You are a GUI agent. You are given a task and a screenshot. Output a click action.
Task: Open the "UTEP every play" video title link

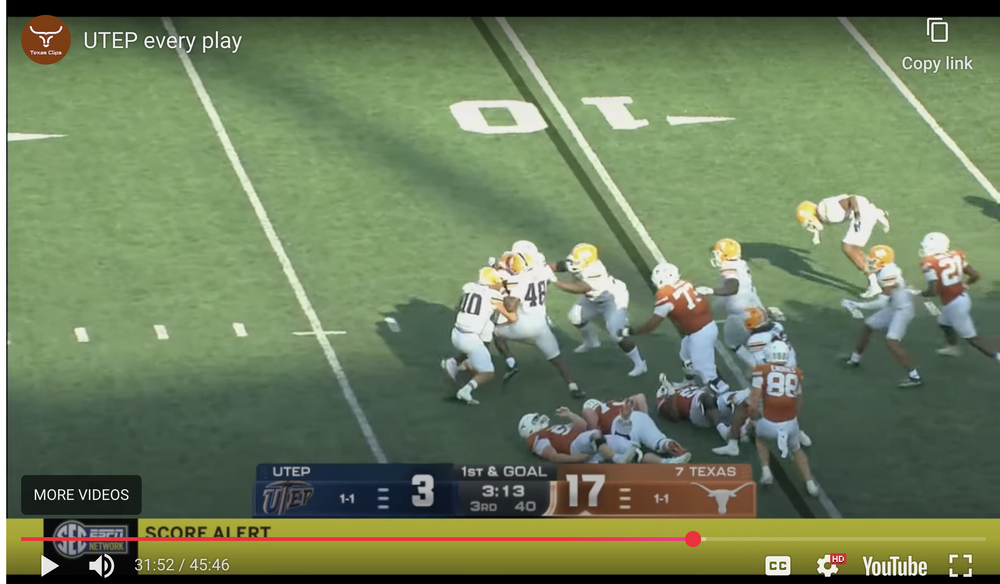point(162,41)
